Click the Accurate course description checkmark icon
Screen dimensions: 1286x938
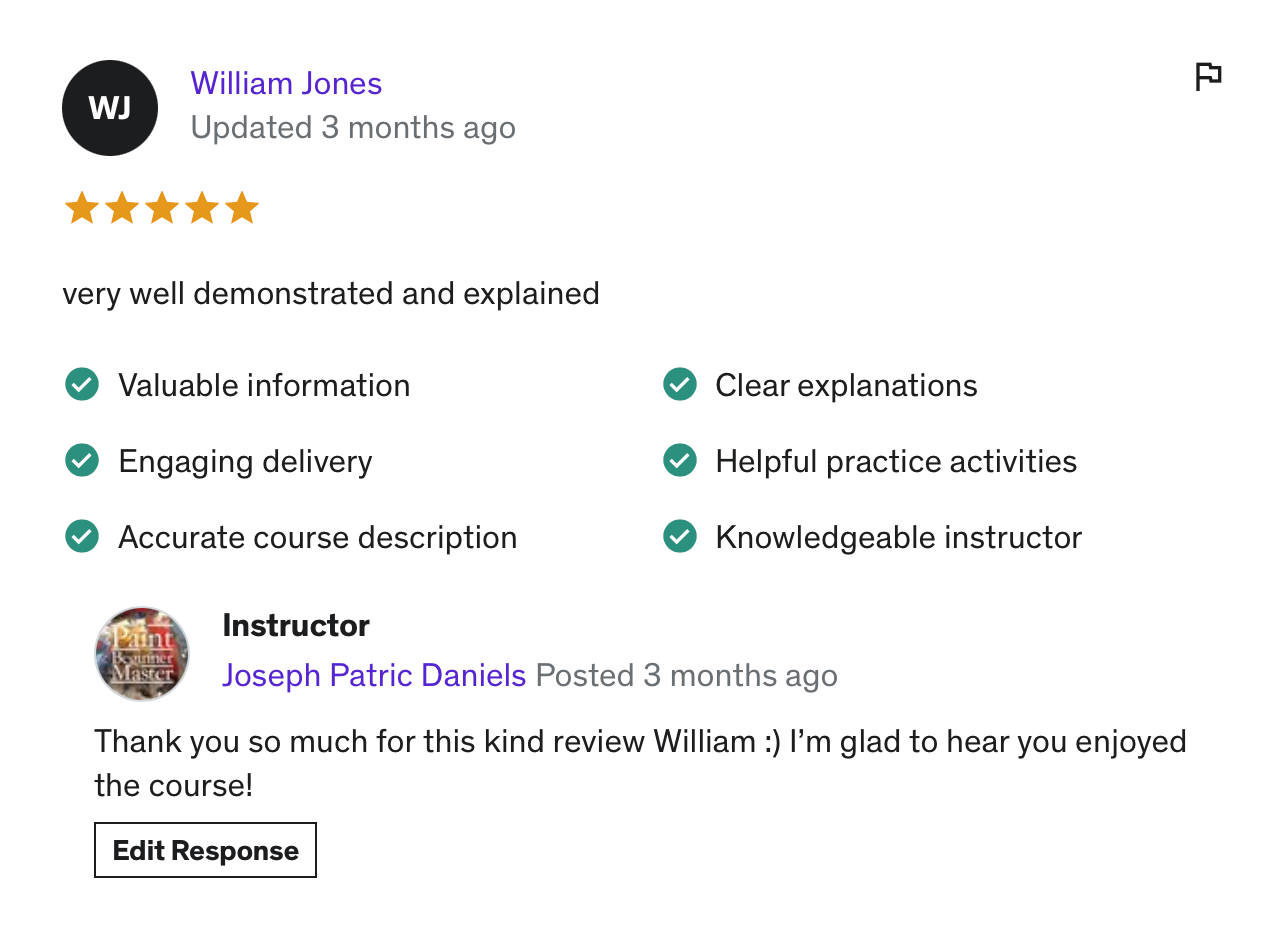click(x=82, y=536)
